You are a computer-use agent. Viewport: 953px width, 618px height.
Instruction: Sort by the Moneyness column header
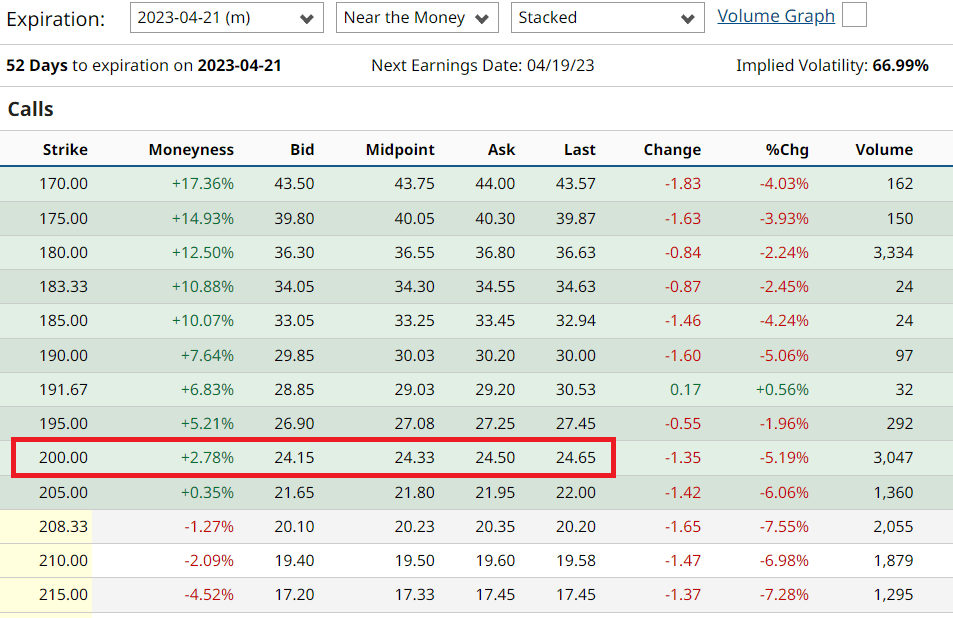pos(191,150)
